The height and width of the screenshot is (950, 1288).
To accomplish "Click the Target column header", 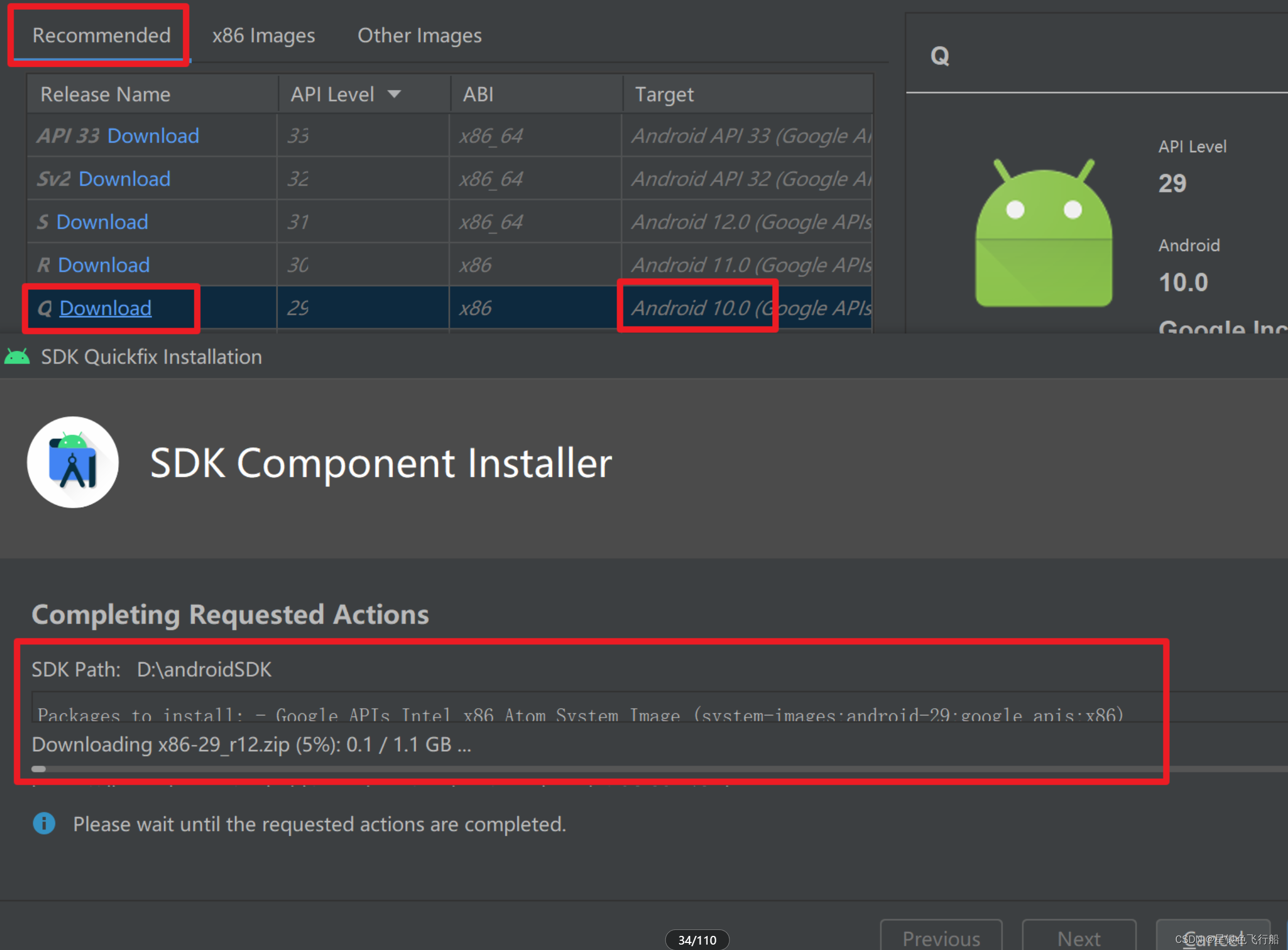I will (664, 94).
